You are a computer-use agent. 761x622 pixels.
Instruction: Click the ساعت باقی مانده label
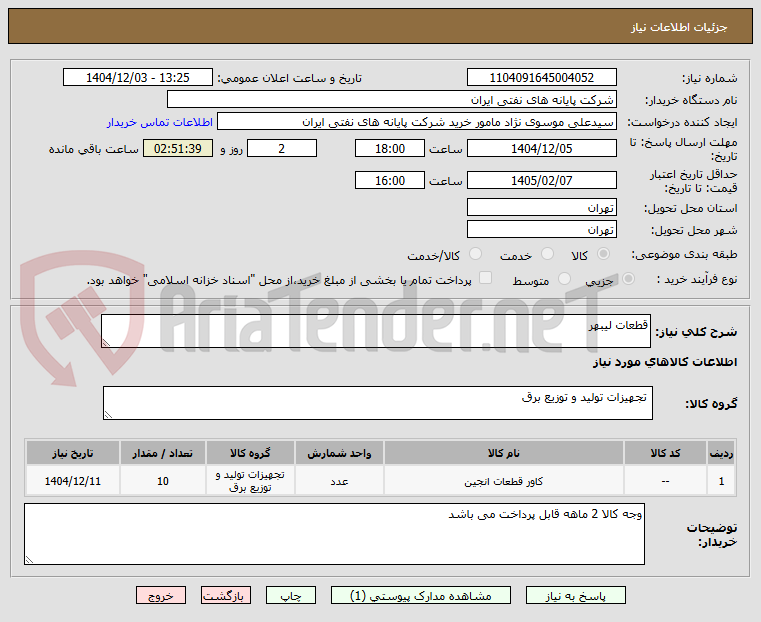point(94,149)
